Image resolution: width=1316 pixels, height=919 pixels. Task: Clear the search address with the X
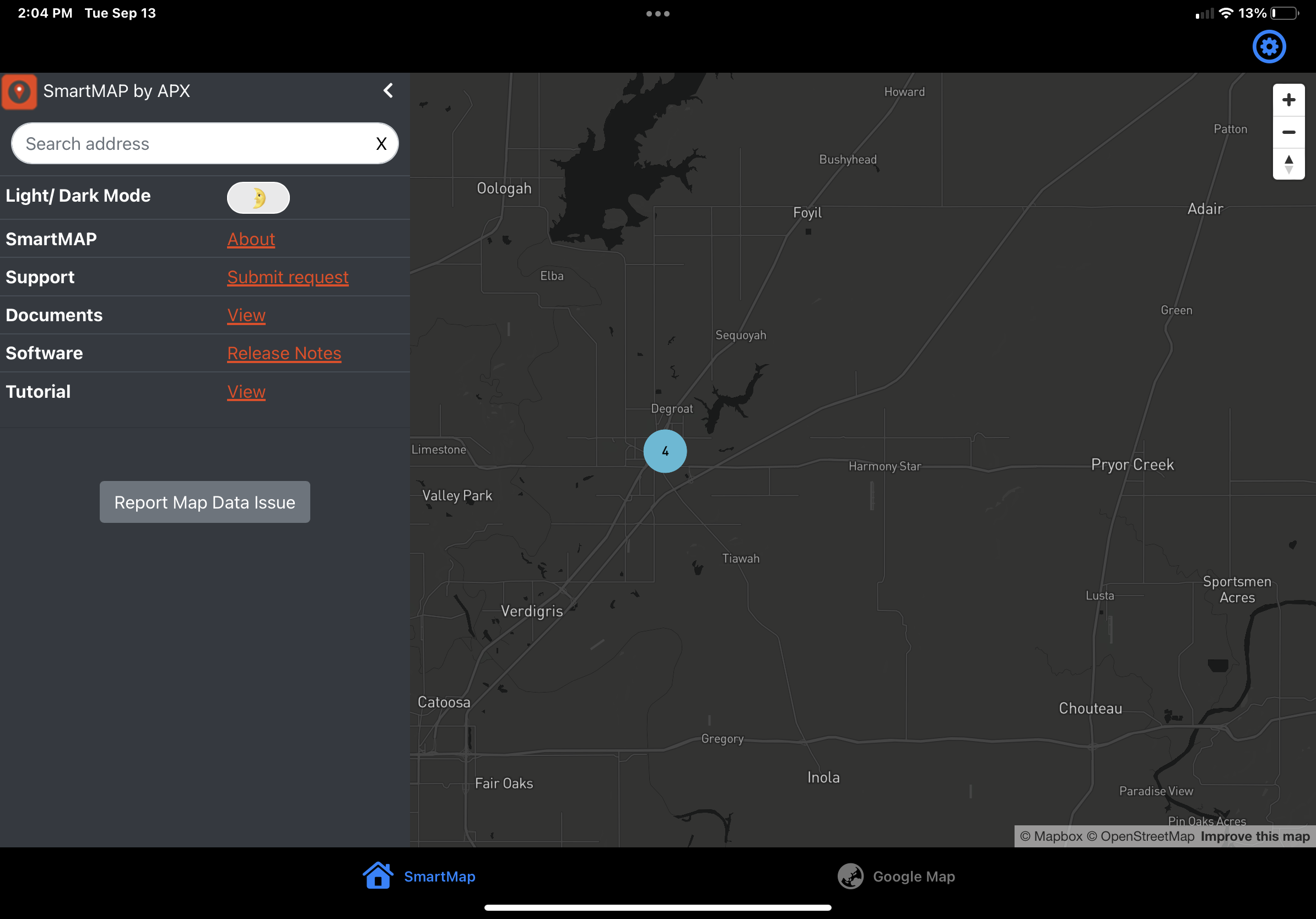click(x=381, y=144)
